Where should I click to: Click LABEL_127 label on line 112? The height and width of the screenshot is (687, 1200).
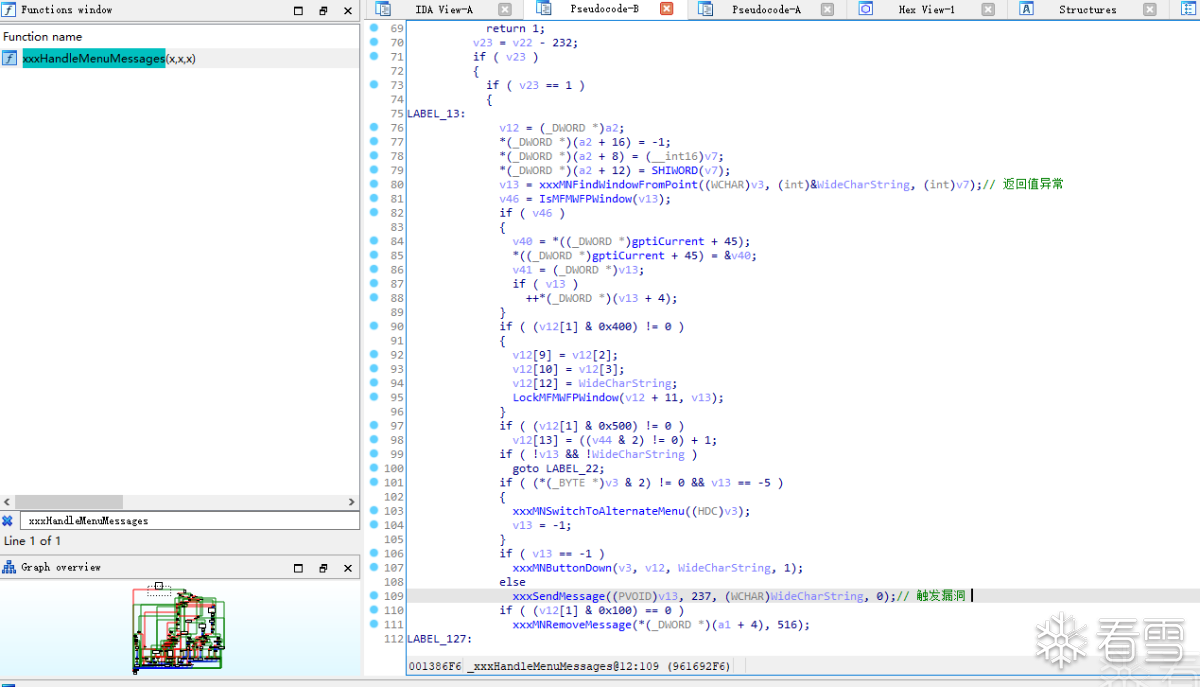click(439, 639)
